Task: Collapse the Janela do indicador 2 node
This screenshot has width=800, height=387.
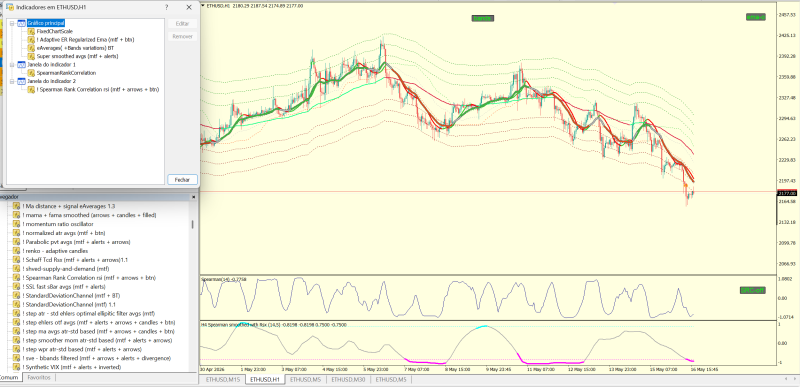Action: (x=12, y=81)
